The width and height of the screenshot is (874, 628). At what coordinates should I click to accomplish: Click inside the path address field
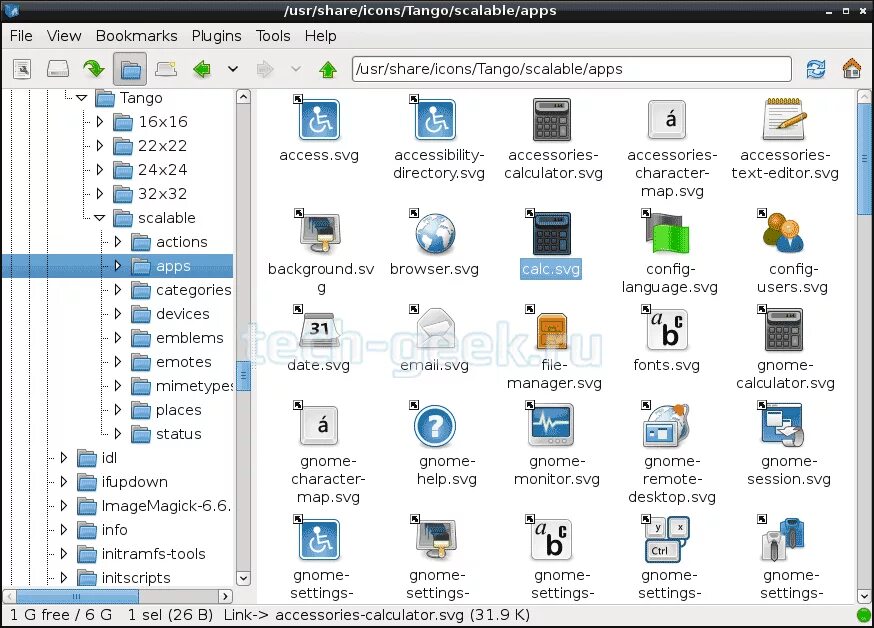tap(571, 69)
